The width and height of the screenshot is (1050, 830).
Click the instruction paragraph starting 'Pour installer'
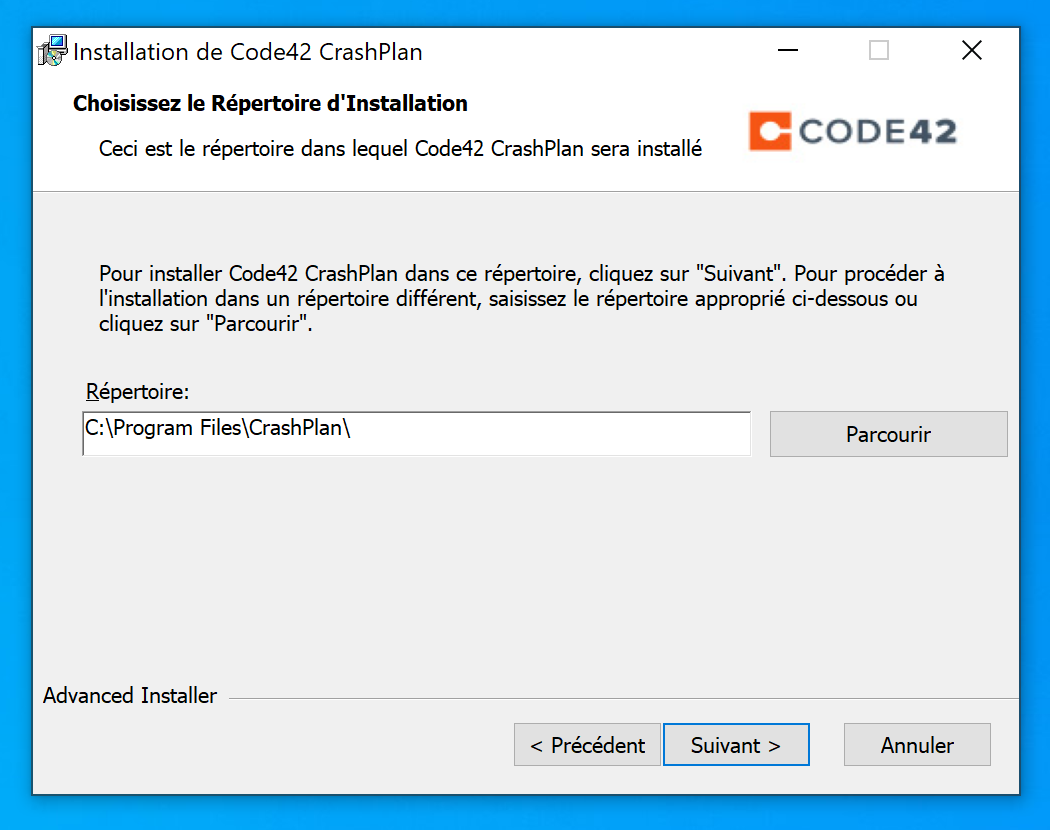[x=521, y=299]
